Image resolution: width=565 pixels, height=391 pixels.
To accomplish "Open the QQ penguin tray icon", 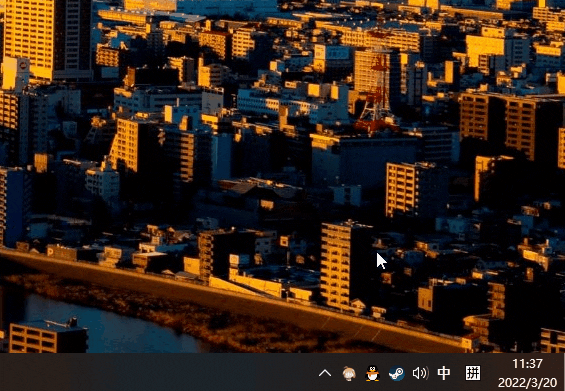I will [372, 373].
